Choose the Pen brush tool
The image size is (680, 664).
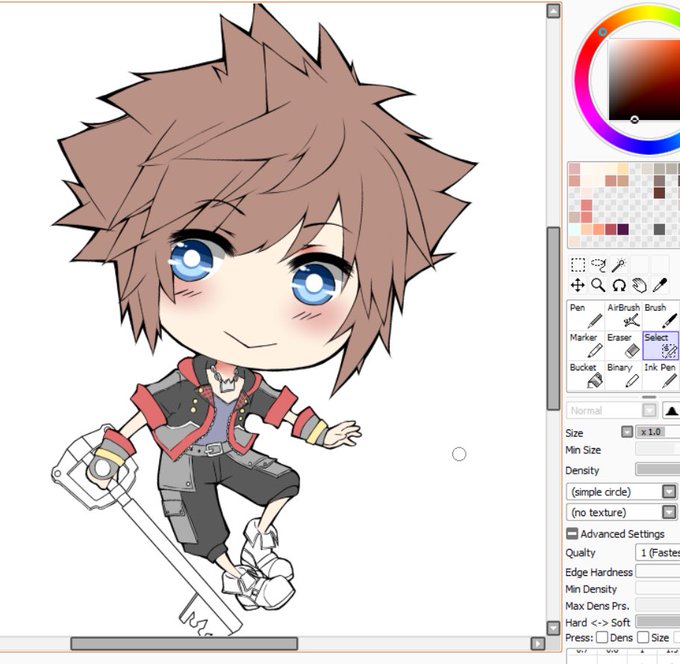[586, 315]
